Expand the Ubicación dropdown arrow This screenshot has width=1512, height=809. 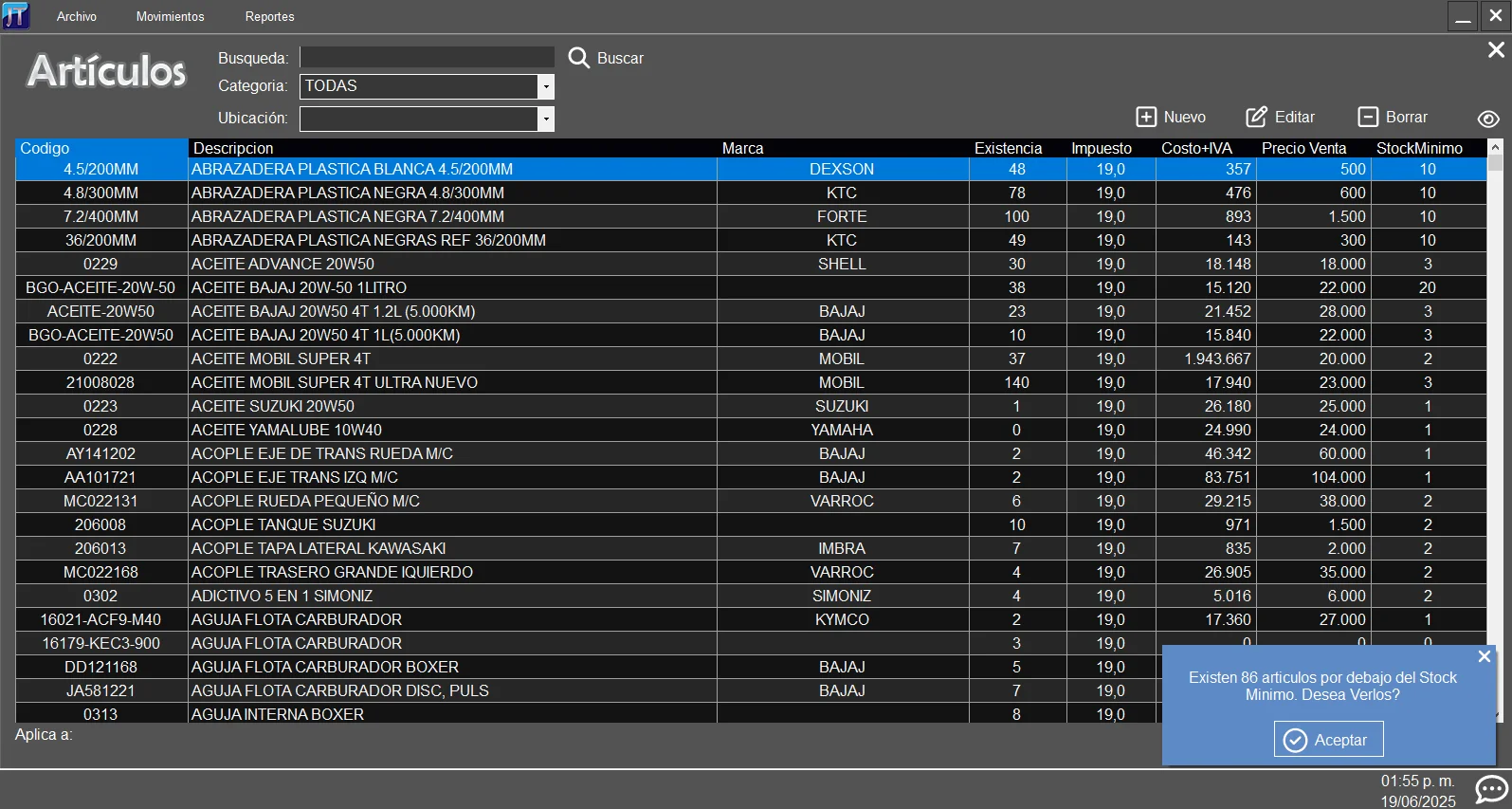tap(545, 119)
